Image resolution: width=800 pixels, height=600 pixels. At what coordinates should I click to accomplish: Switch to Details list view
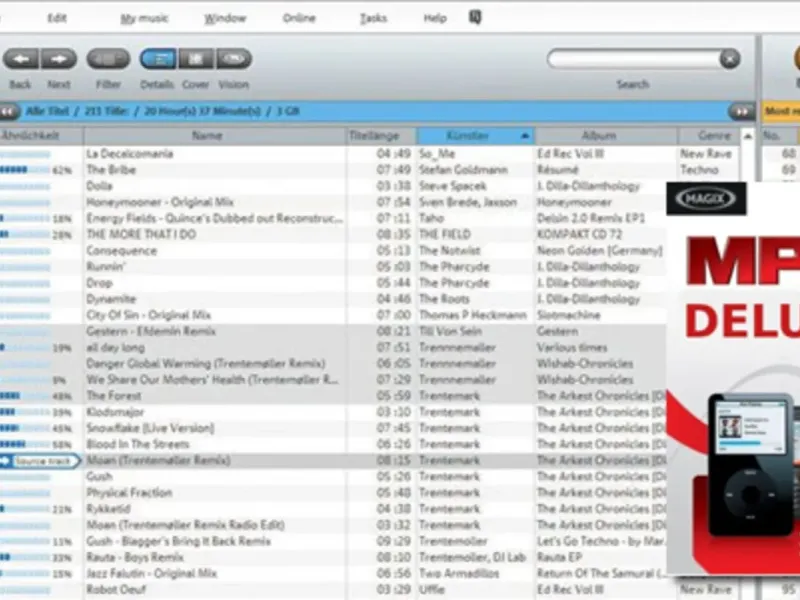click(x=159, y=59)
